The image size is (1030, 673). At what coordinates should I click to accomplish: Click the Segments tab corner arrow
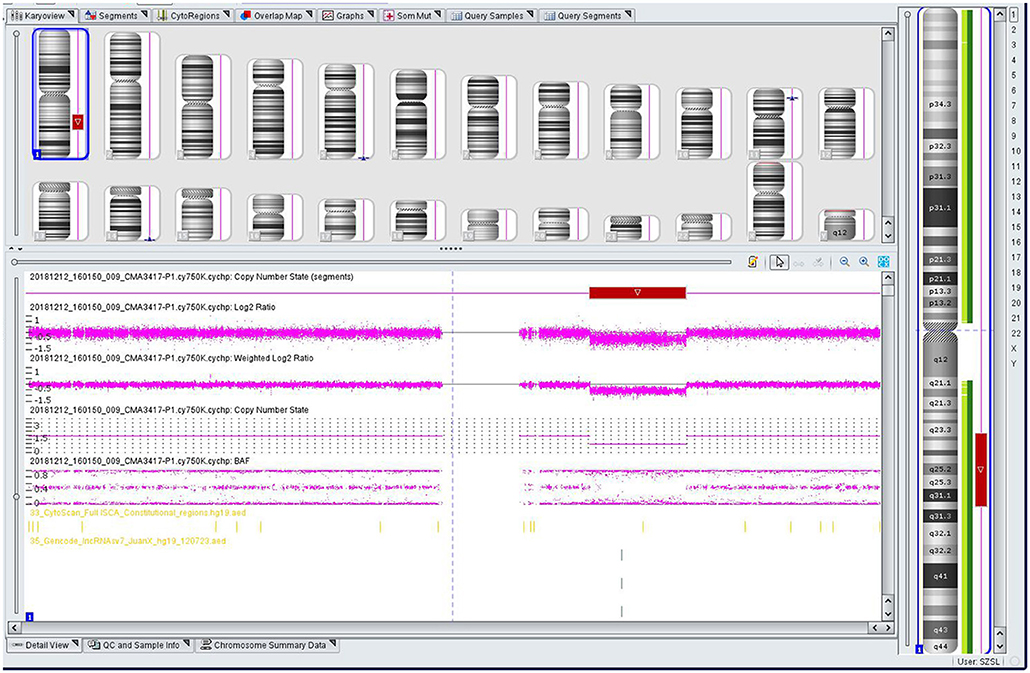click(x=144, y=14)
